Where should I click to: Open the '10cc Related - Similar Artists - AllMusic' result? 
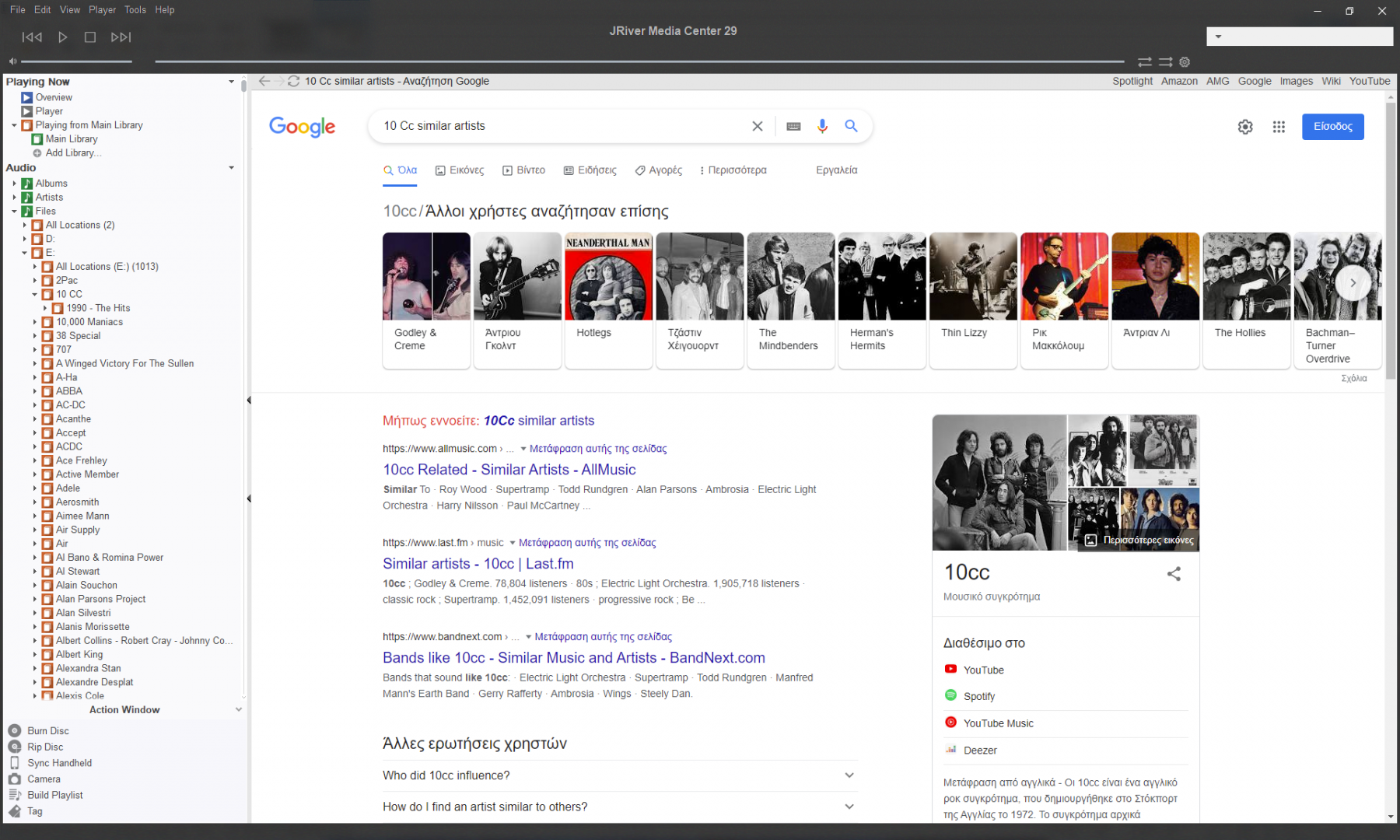click(x=509, y=470)
